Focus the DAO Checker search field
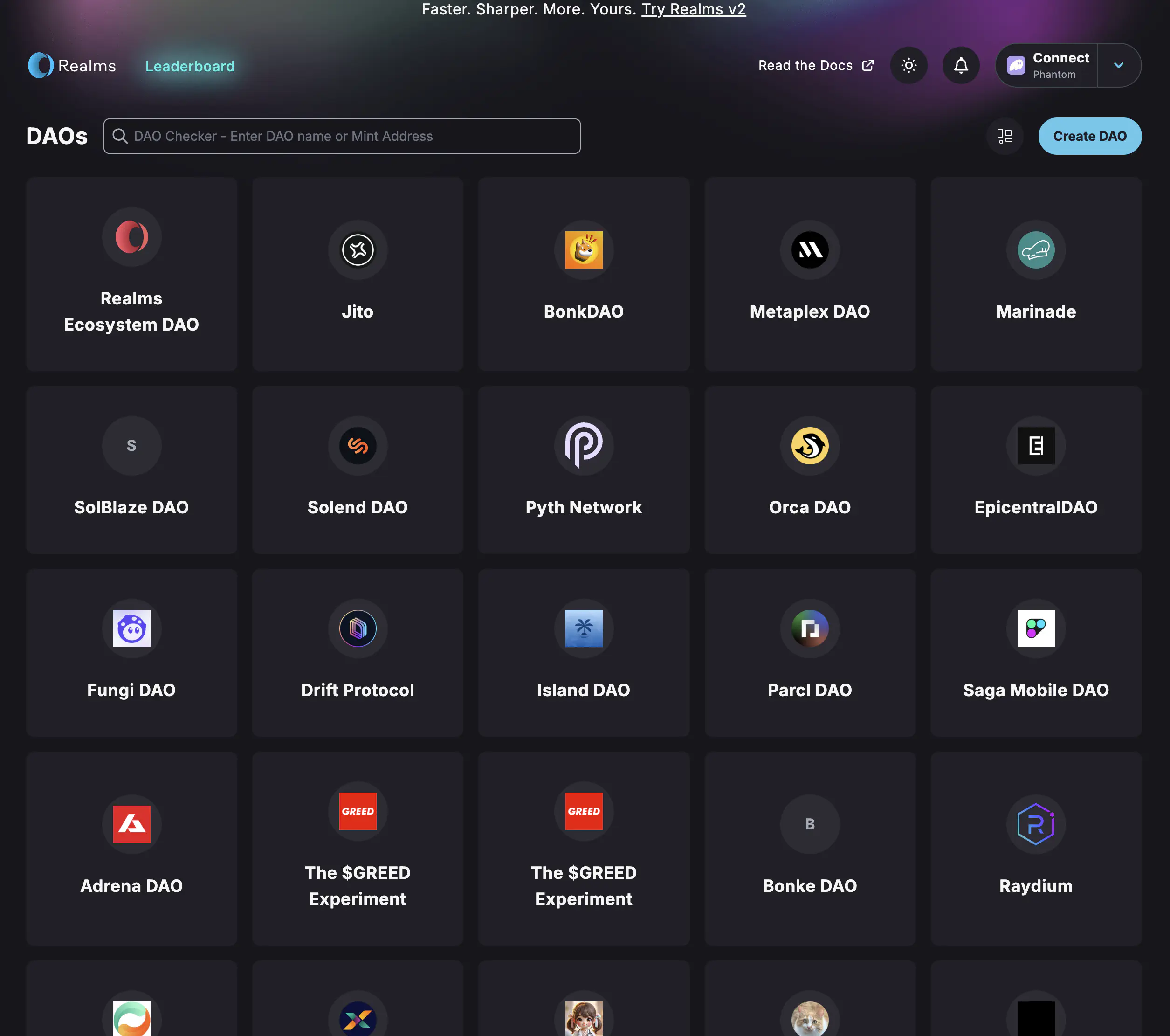This screenshot has width=1170, height=1036. tap(342, 136)
